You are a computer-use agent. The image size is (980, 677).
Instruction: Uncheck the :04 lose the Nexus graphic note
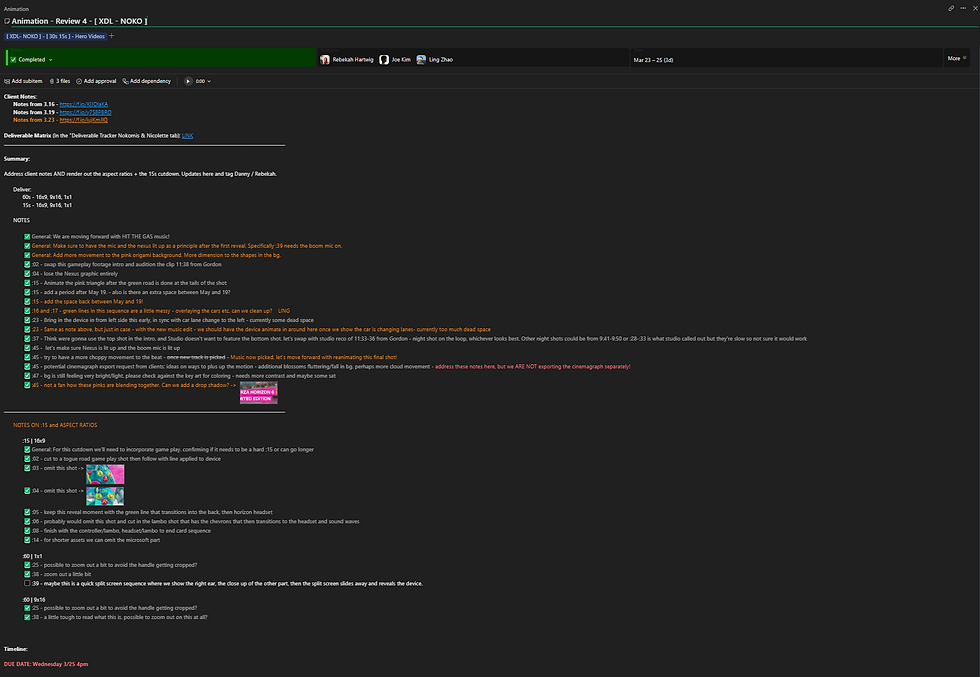(27, 273)
